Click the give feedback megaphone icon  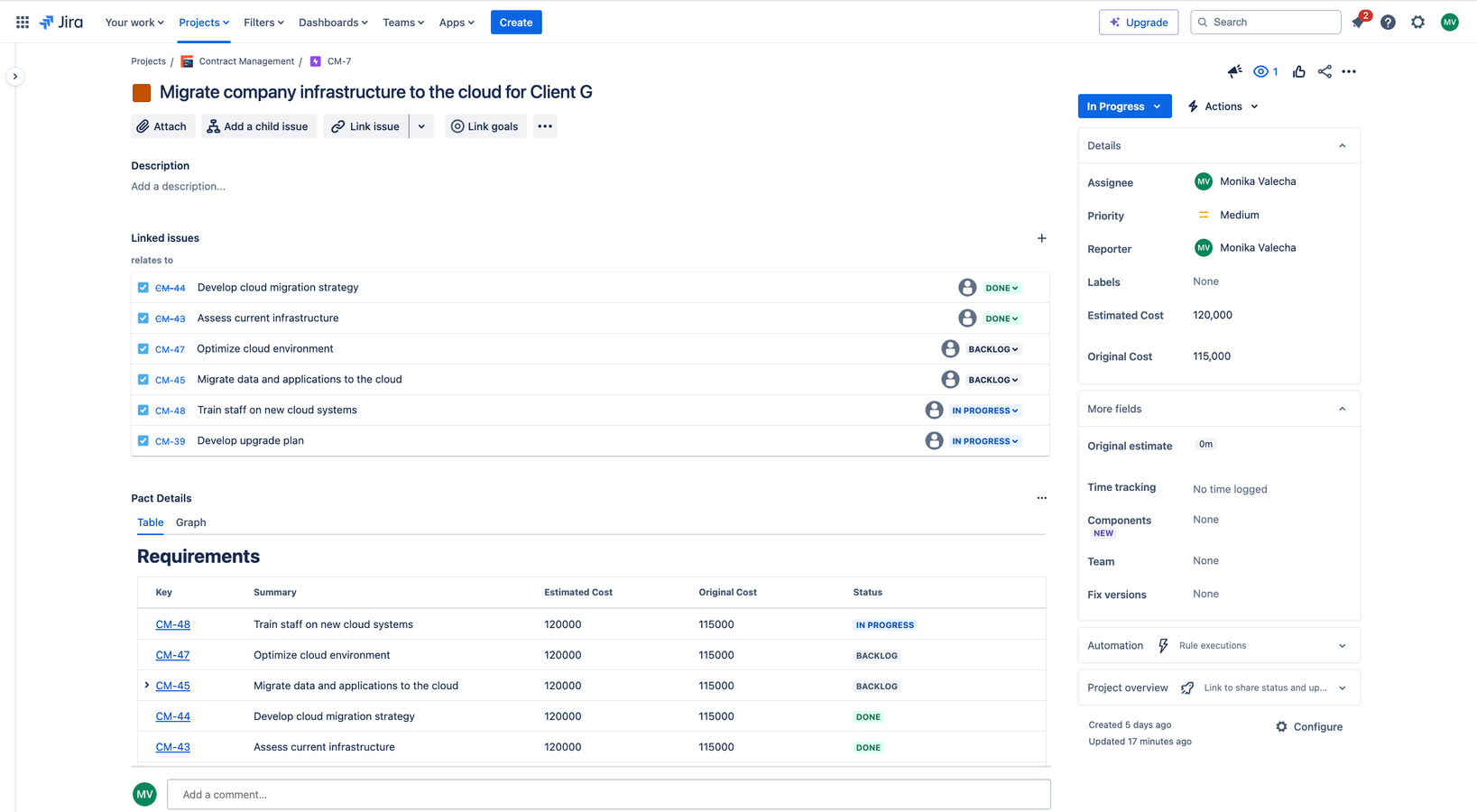pyautogui.click(x=1234, y=71)
